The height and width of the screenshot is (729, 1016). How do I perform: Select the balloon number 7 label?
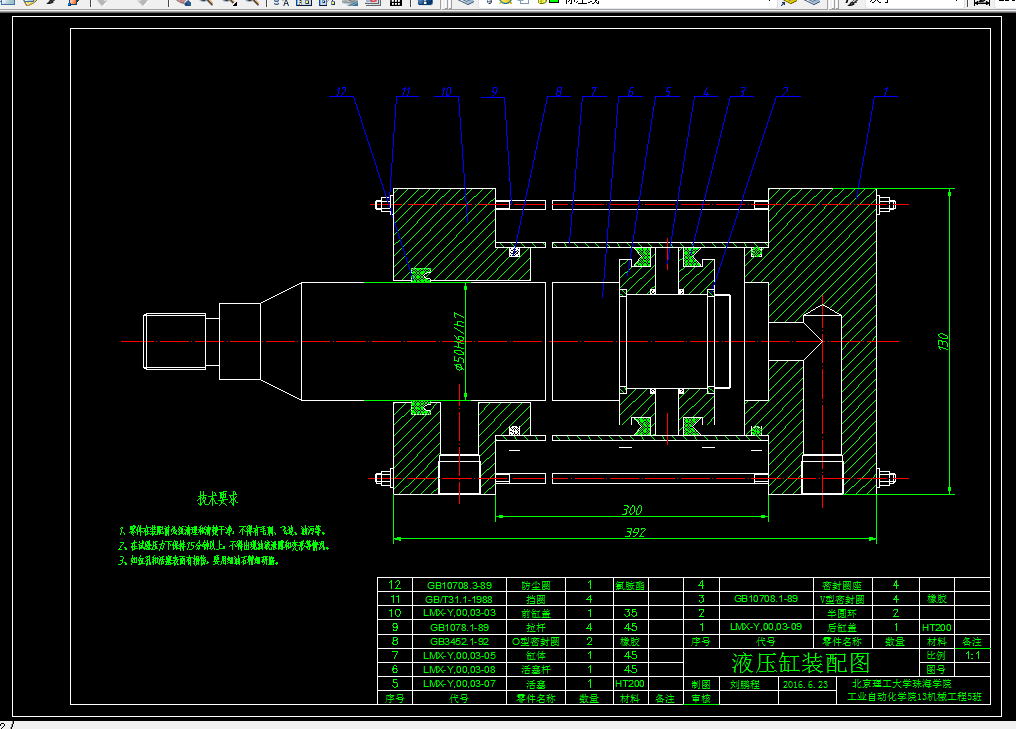click(x=594, y=91)
